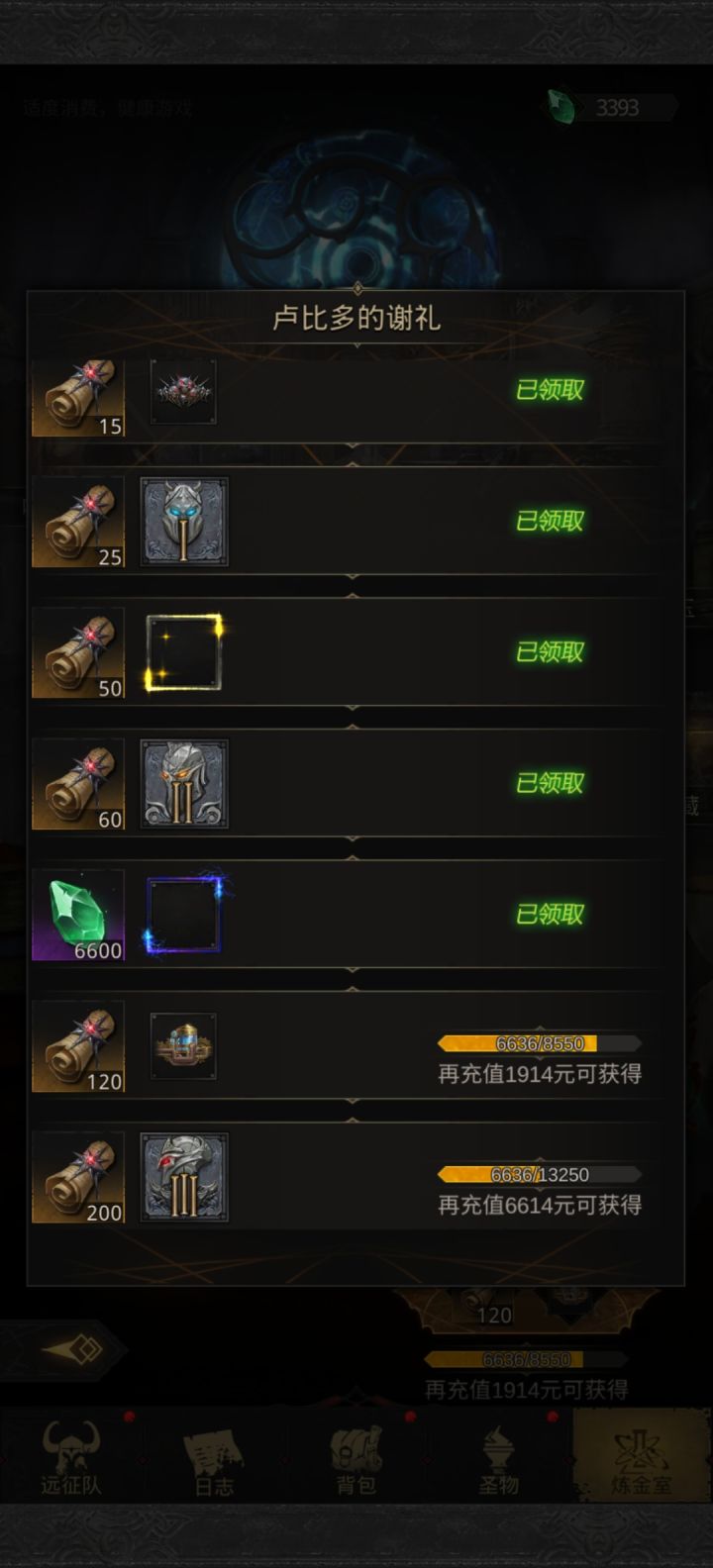This screenshot has height=1568, width=713.
Task: Select the green gem reward labeled 6600
Action: 78,916
